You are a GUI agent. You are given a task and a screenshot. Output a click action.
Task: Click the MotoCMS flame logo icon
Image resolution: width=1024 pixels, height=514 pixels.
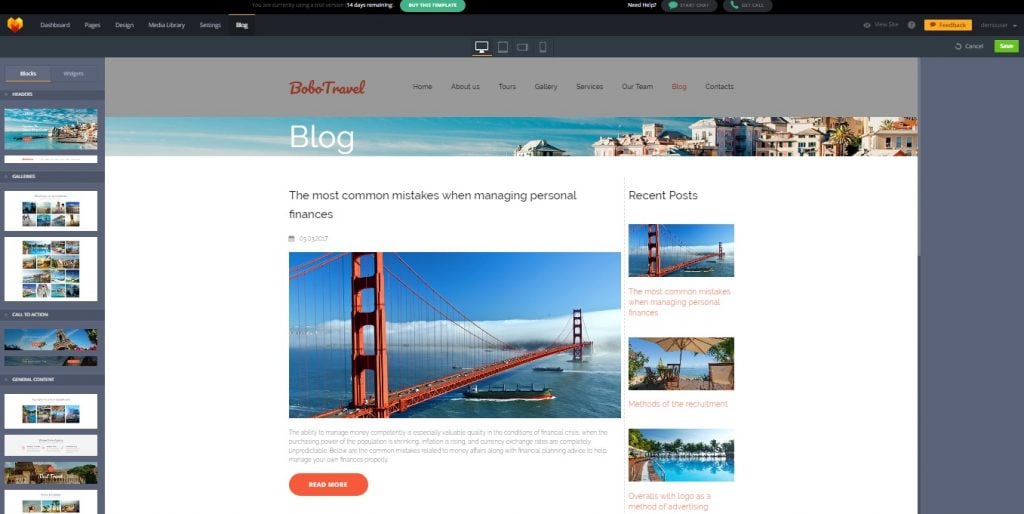14,25
